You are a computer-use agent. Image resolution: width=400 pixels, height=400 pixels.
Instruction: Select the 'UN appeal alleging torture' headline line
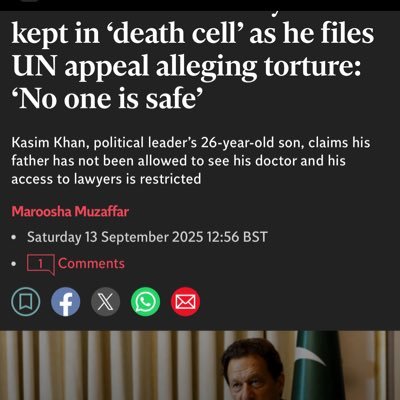pyautogui.click(x=187, y=66)
